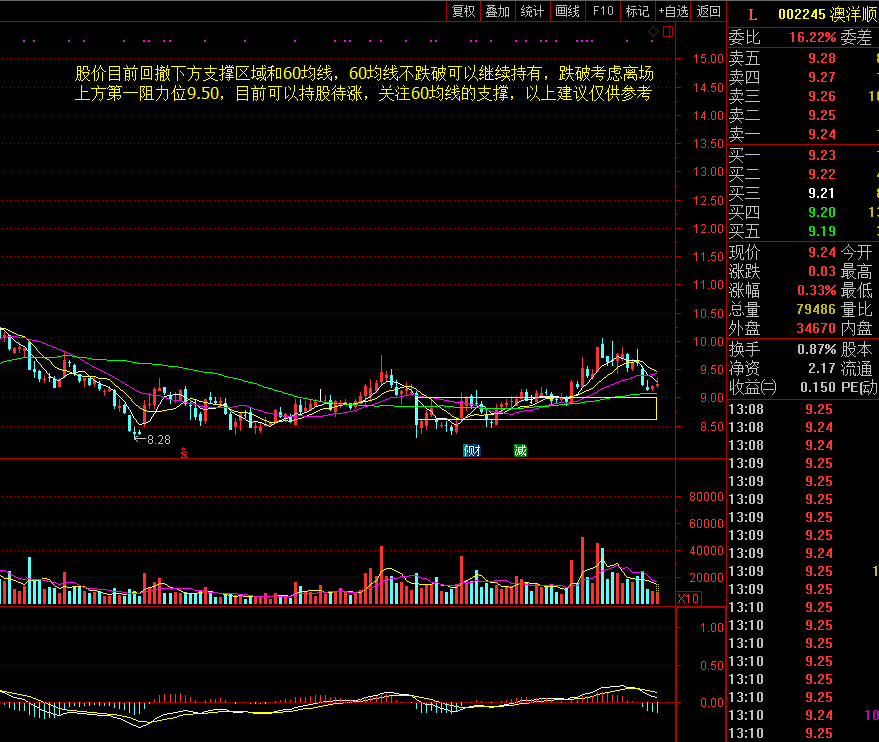Select the 卖四 9.27 ask row
The height and width of the screenshot is (742, 879).
803,77
